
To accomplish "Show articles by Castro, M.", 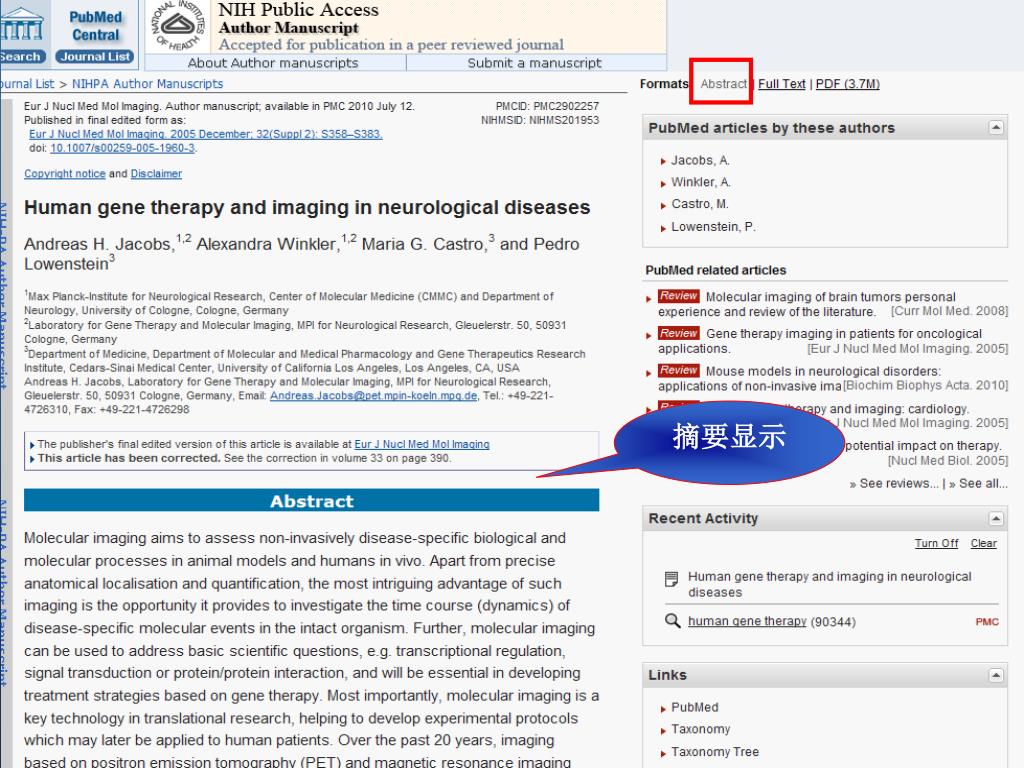I will [699, 204].
